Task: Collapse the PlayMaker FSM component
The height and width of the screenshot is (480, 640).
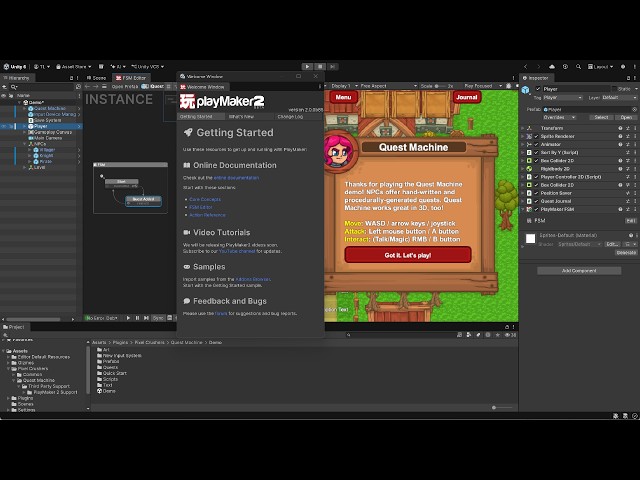Action: click(x=523, y=209)
